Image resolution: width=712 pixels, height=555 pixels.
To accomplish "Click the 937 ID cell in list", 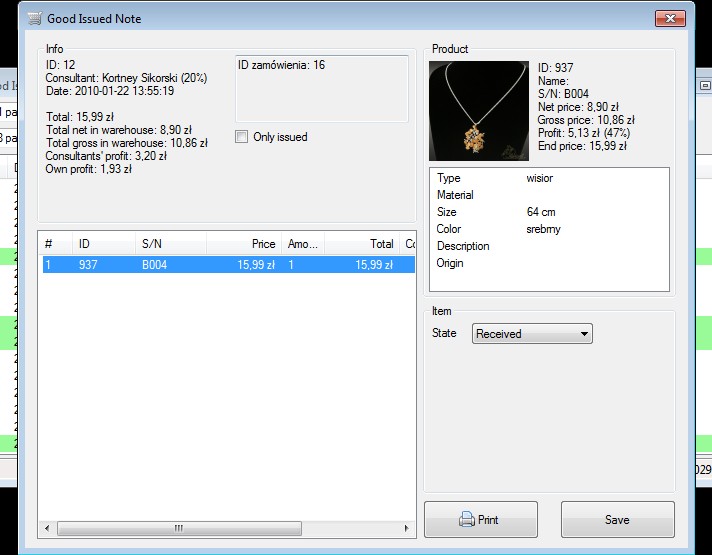I will coord(88,265).
